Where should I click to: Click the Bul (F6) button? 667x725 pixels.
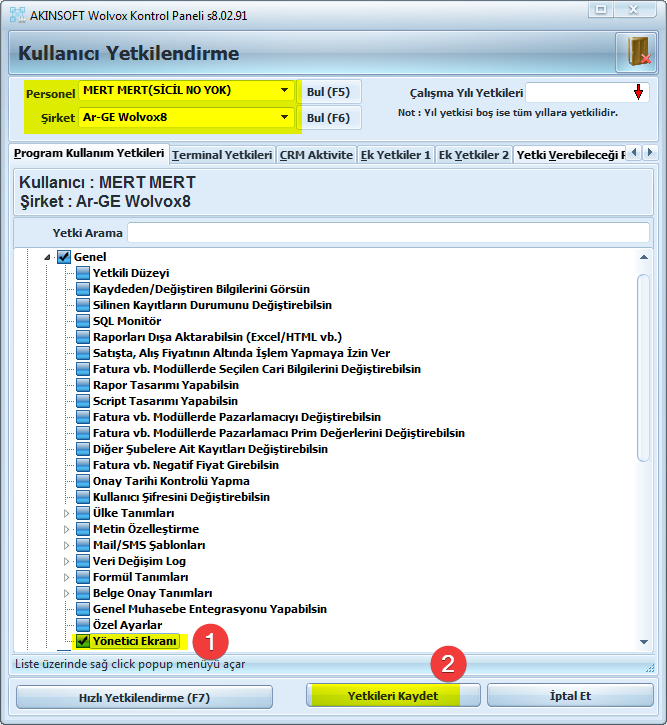(x=328, y=118)
